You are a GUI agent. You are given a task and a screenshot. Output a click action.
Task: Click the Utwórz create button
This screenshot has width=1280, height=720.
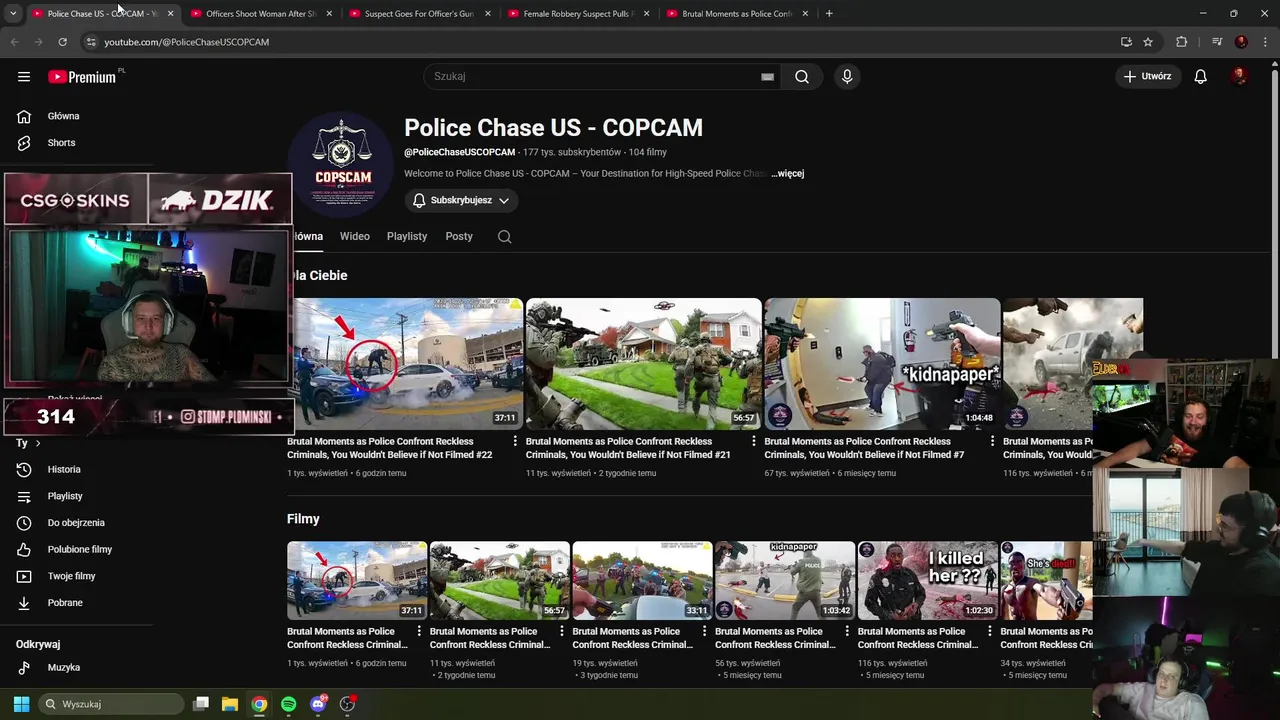(x=1148, y=76)
